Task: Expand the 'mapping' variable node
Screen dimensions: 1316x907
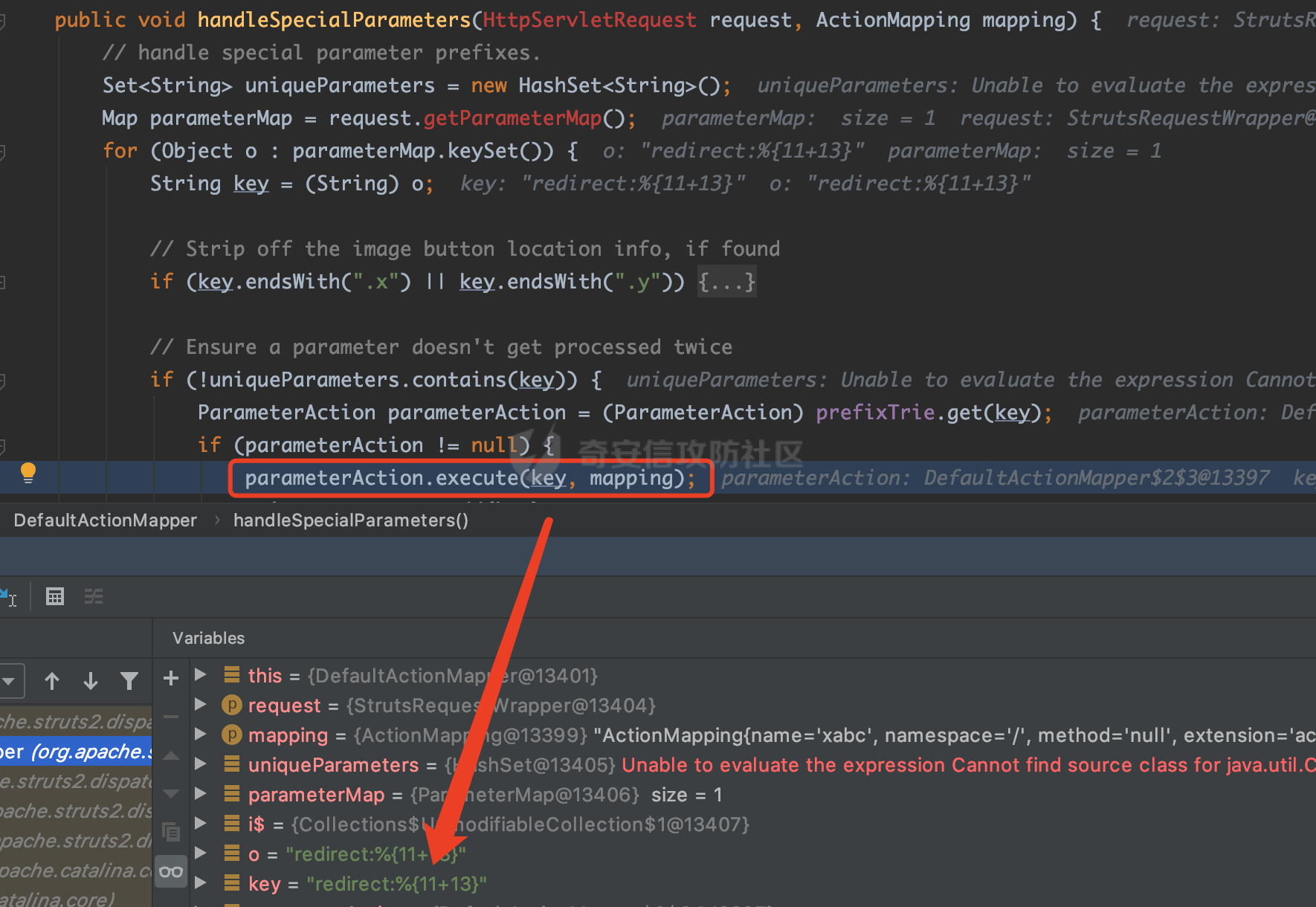Action: tap(200, 734)
